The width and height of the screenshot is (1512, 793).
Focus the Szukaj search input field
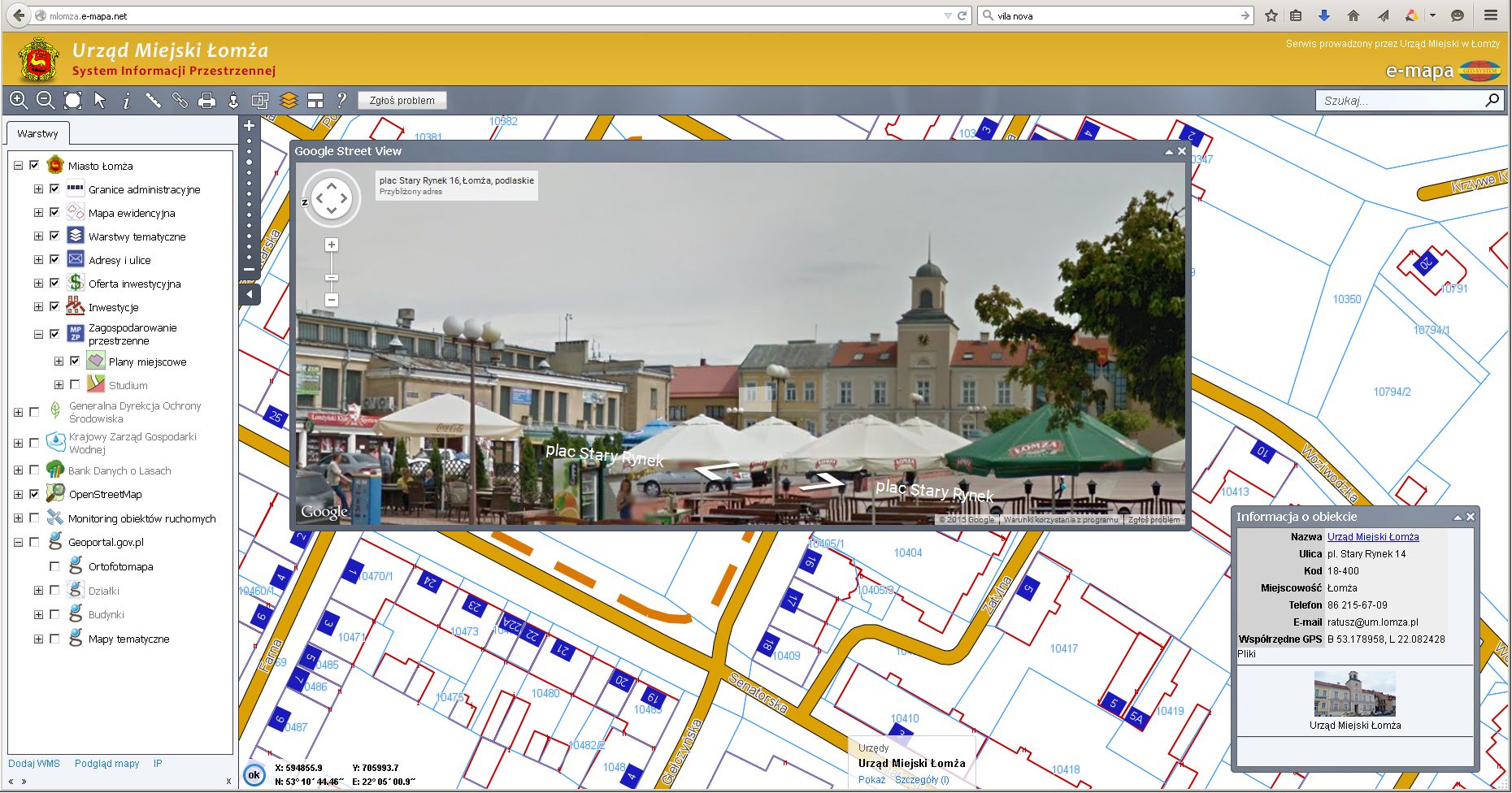tap(1400, 100)
